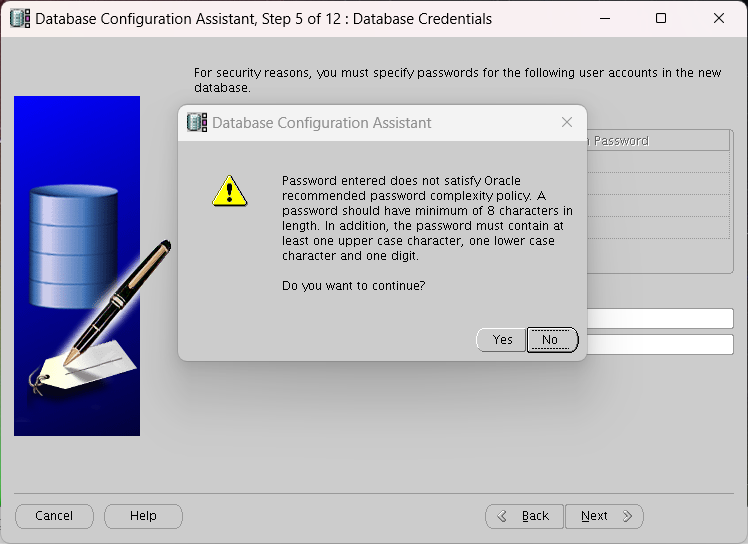The width and height of the screenshot is (748, 544).
Task: Click No in the warning dialog
Action: click(x=552, y=340)
